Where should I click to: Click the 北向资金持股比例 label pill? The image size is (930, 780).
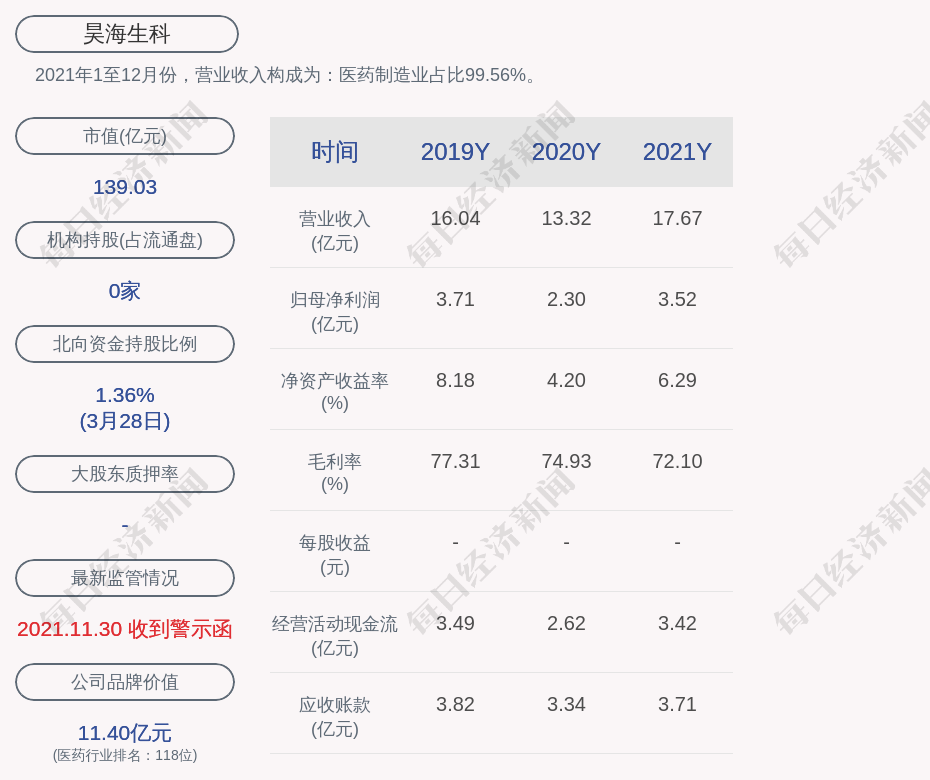tap(125, 344)
